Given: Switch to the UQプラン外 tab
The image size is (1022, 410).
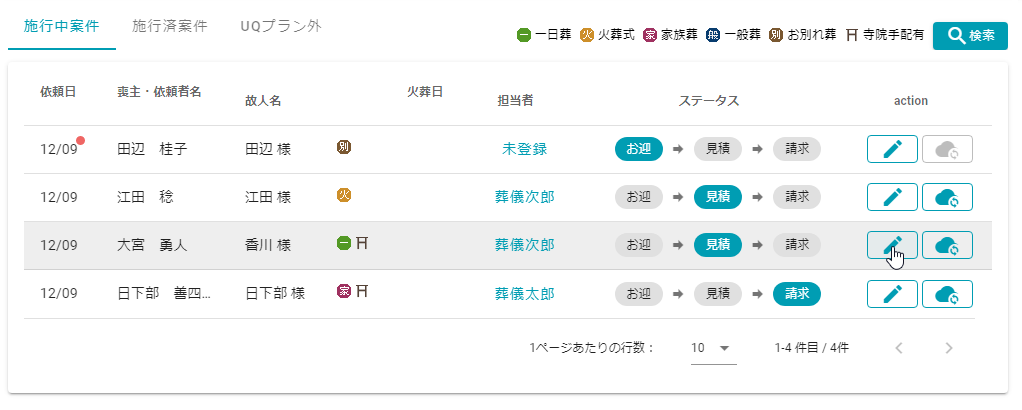Looking at the screenshot, I should (281, 26).
